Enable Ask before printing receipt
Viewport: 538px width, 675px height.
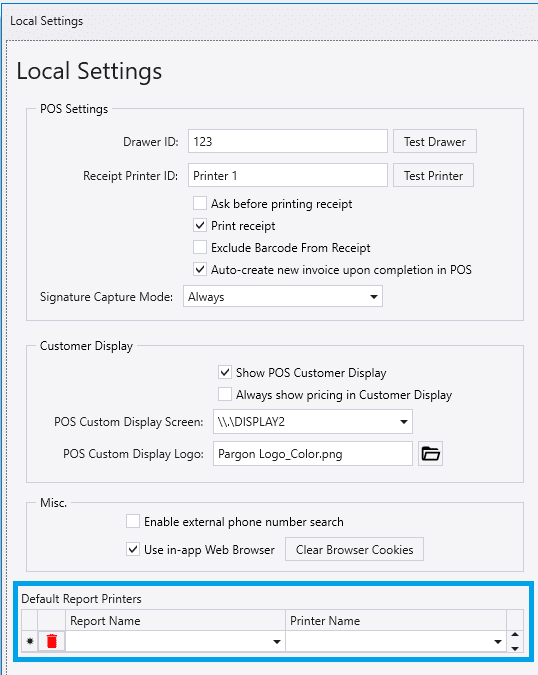pos(200,203)
